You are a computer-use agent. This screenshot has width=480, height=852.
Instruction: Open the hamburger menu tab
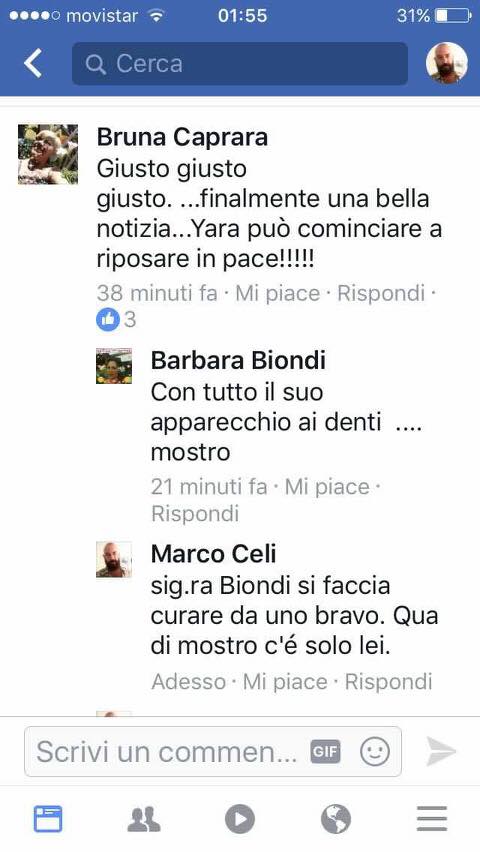[x=432, y=819]
